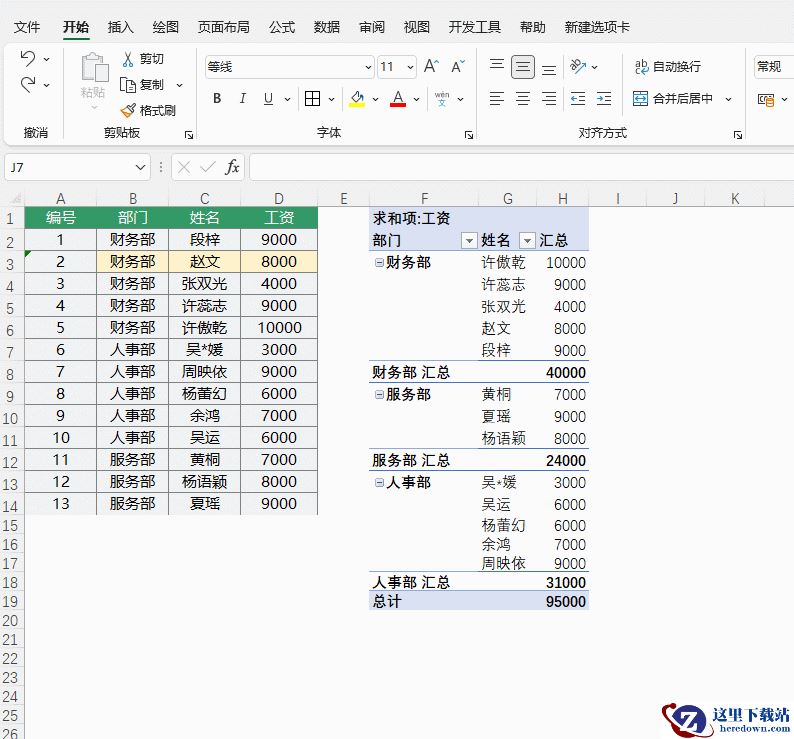The height and width of the screenshot is (739, 794).
Task: Align text to top
Action: pos(497,66)
